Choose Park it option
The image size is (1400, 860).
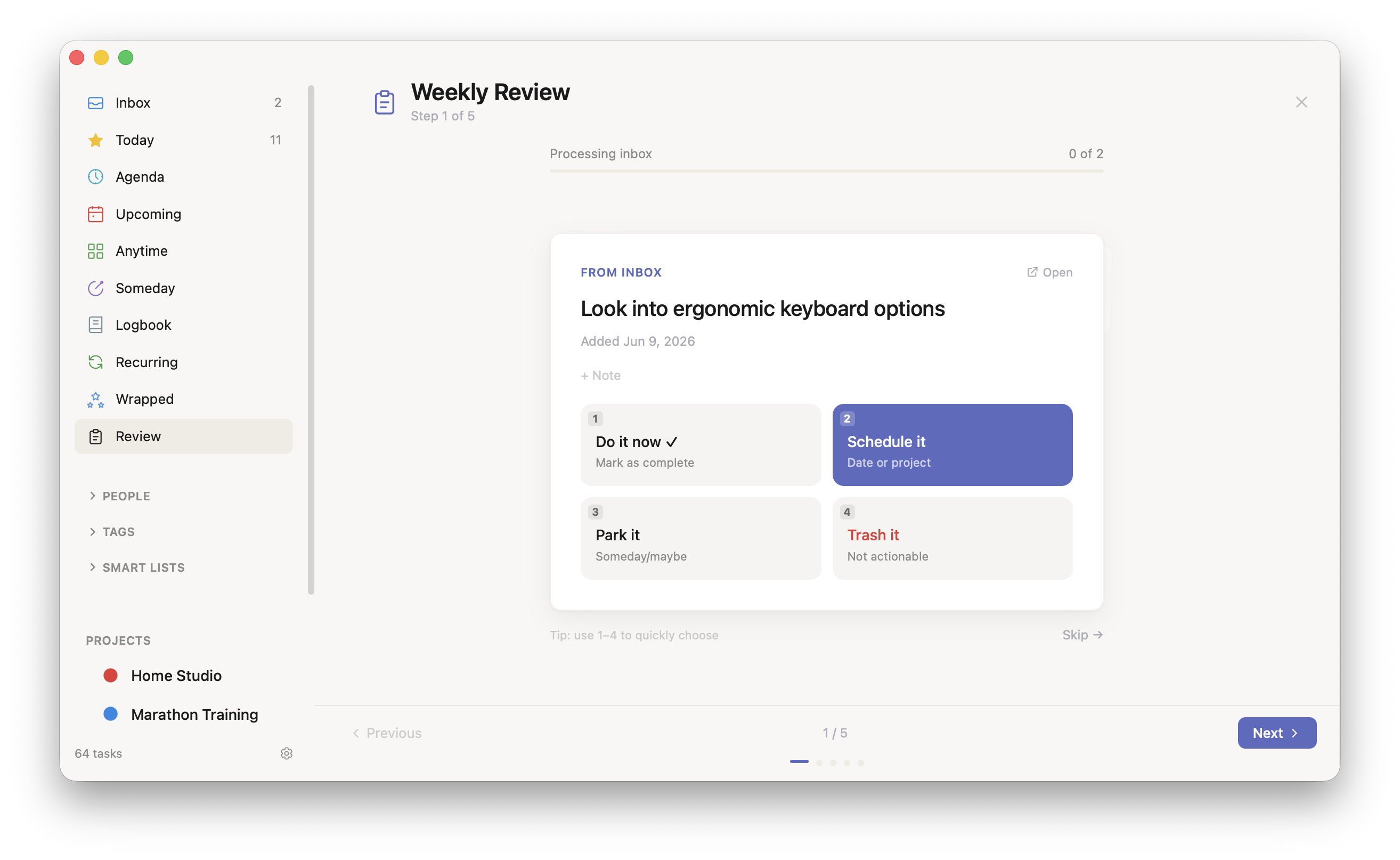[701, 538]
